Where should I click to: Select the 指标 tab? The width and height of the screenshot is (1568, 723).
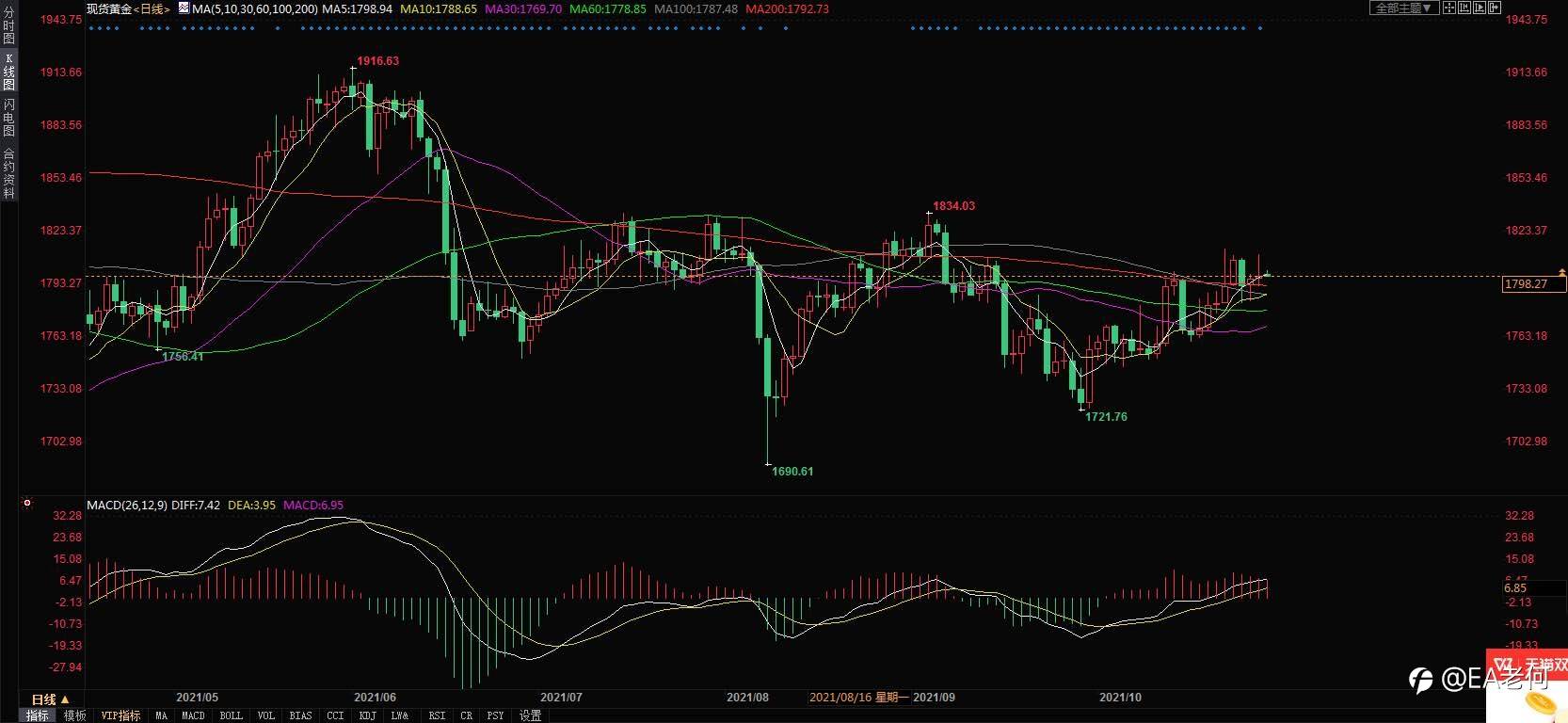tap(38, 715)
